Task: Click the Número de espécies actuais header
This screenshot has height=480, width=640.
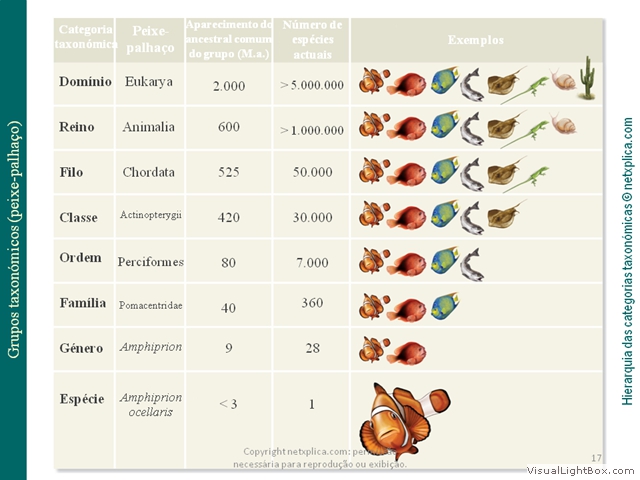Action: pyautogui.click(x=312, y=40)
